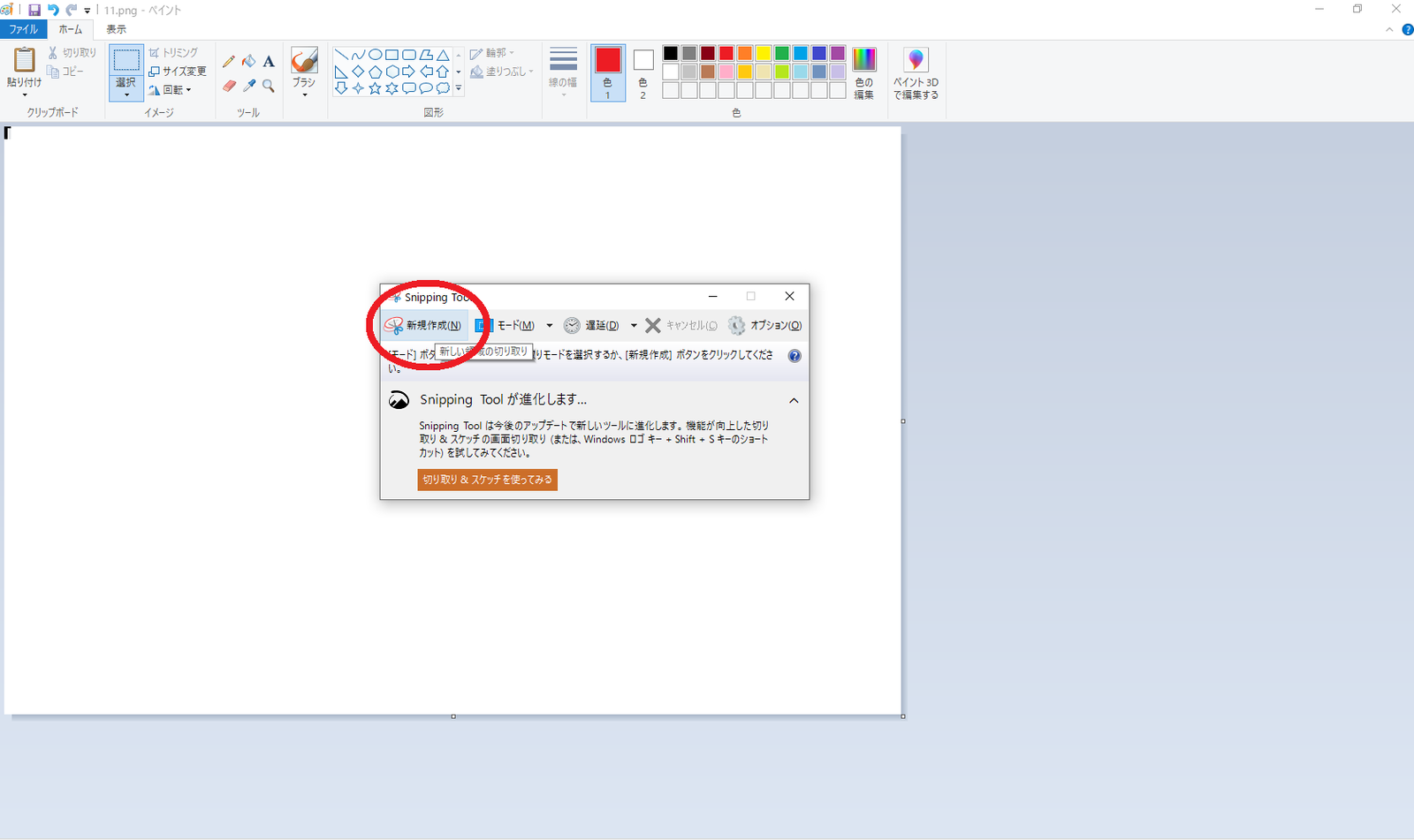Viewport: 1414px width, 840px height.
Task: Select the oval shape
Action: 375,55
